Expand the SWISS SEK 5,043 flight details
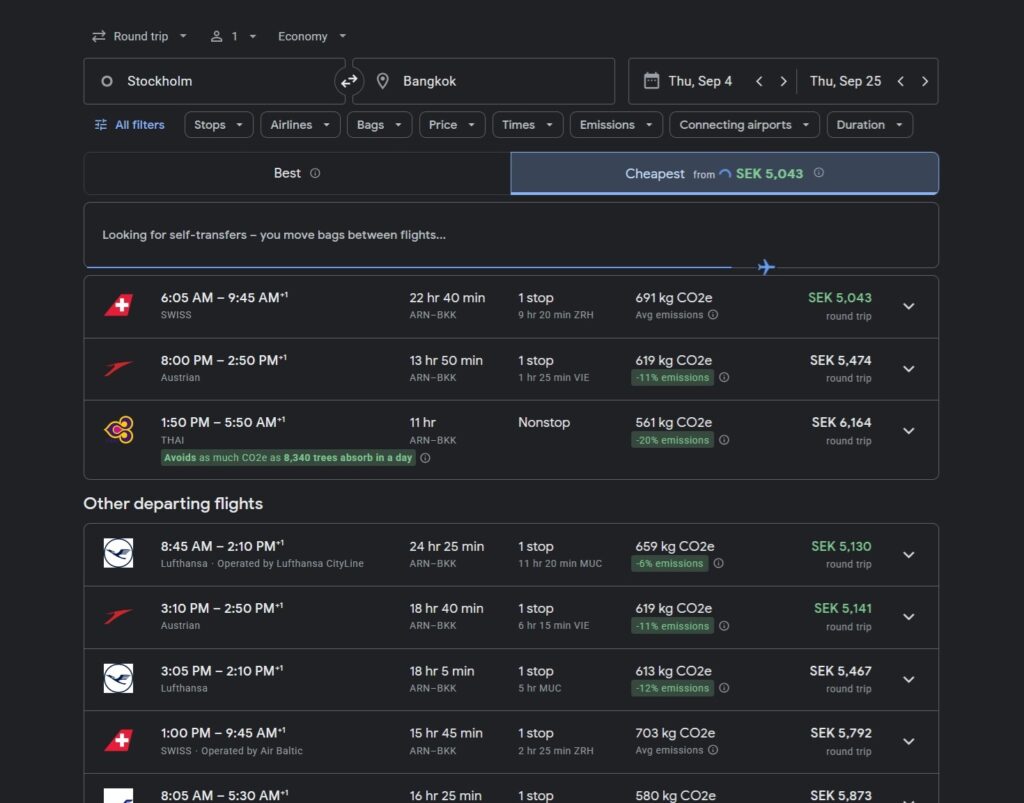This screenshot has height=803, width=1024. 908,306
